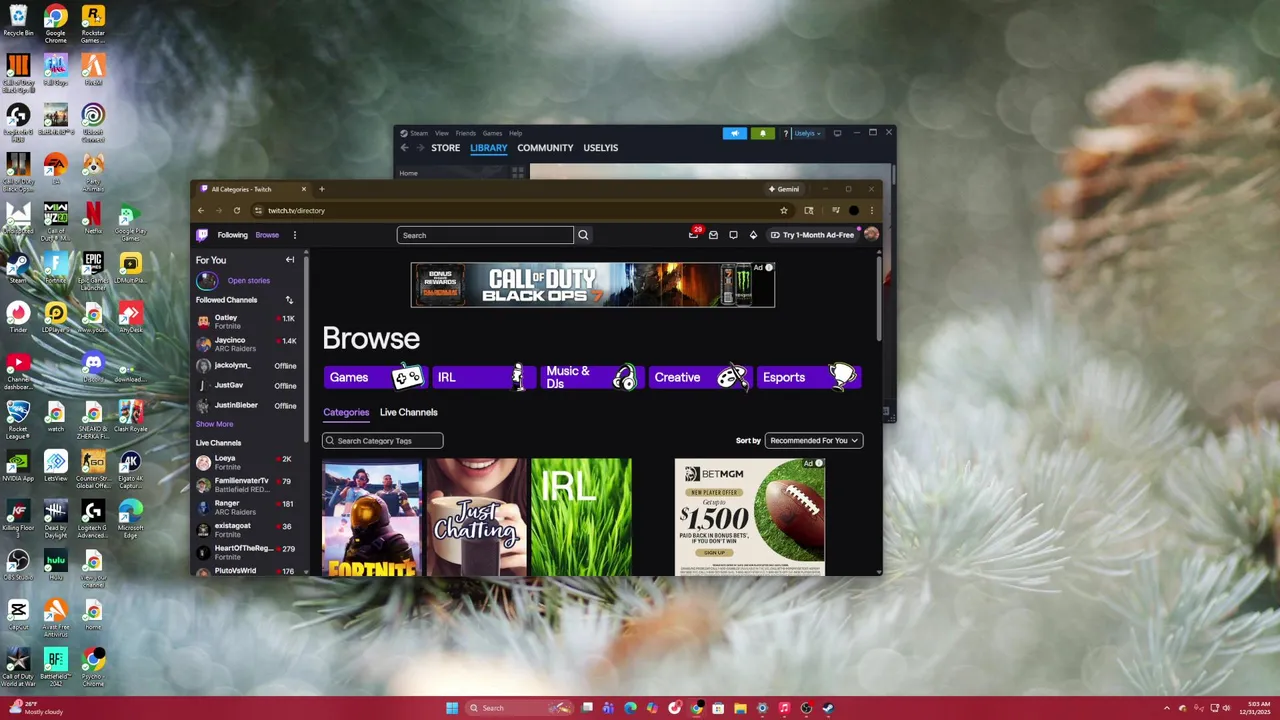Open the Sort by Recommended For You dropdown
Viewport: 1280px width, 720px height.
point(813,440)
